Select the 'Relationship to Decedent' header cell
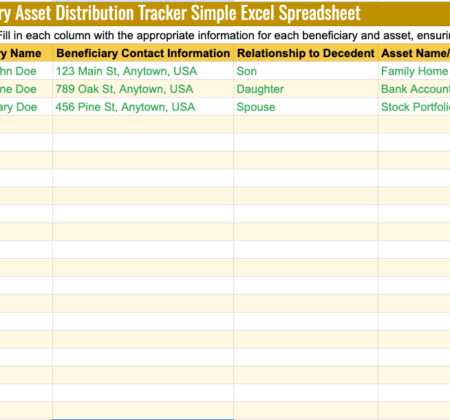 click(x=306, y=53)
